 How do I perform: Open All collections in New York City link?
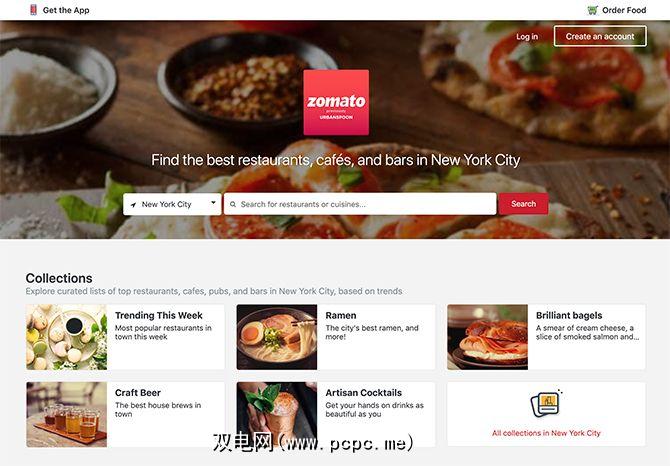[x=546, y=433]
